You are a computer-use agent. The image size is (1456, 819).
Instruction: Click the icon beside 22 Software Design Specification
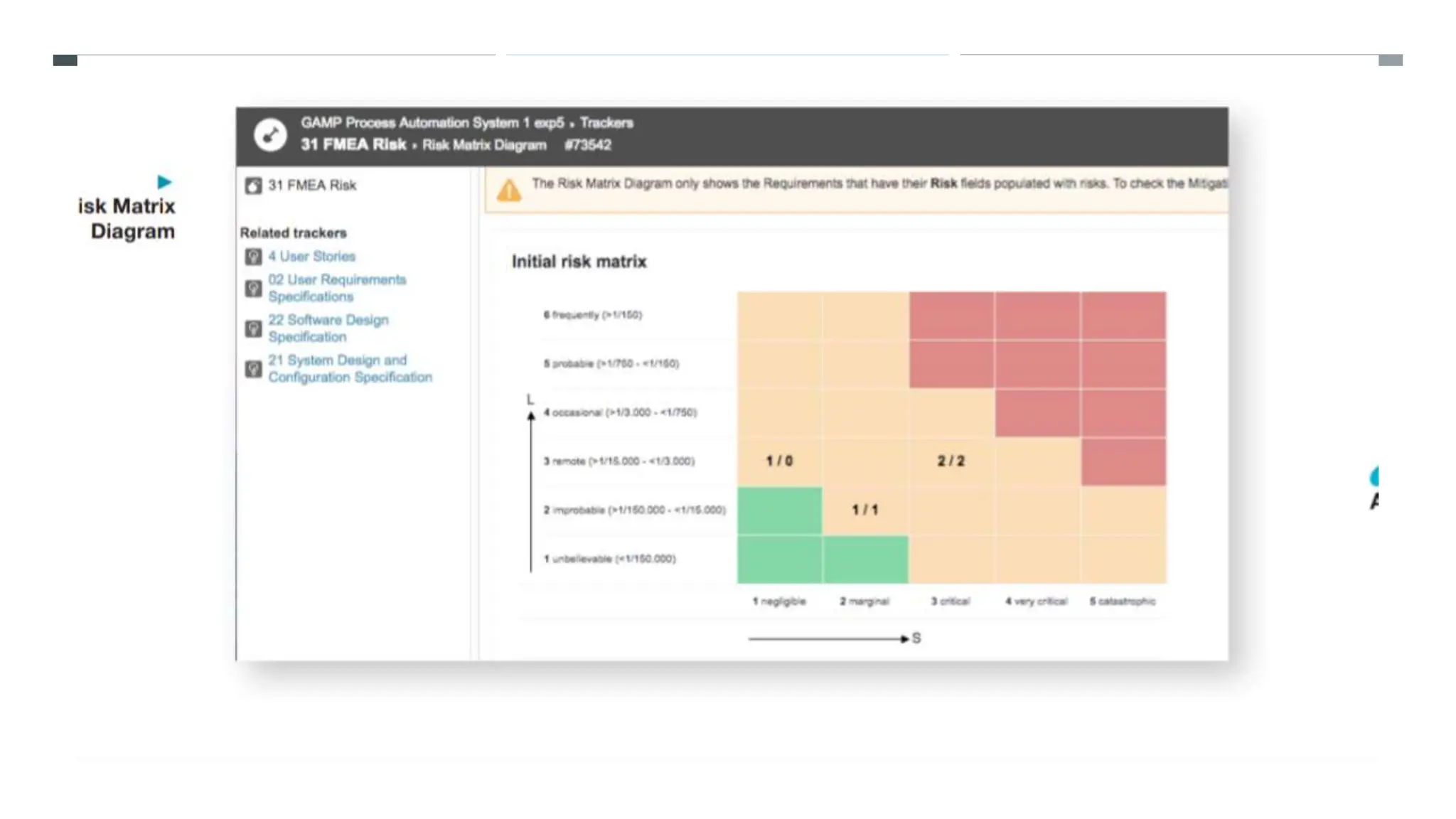pyautogui.click(x=253, y=328)
